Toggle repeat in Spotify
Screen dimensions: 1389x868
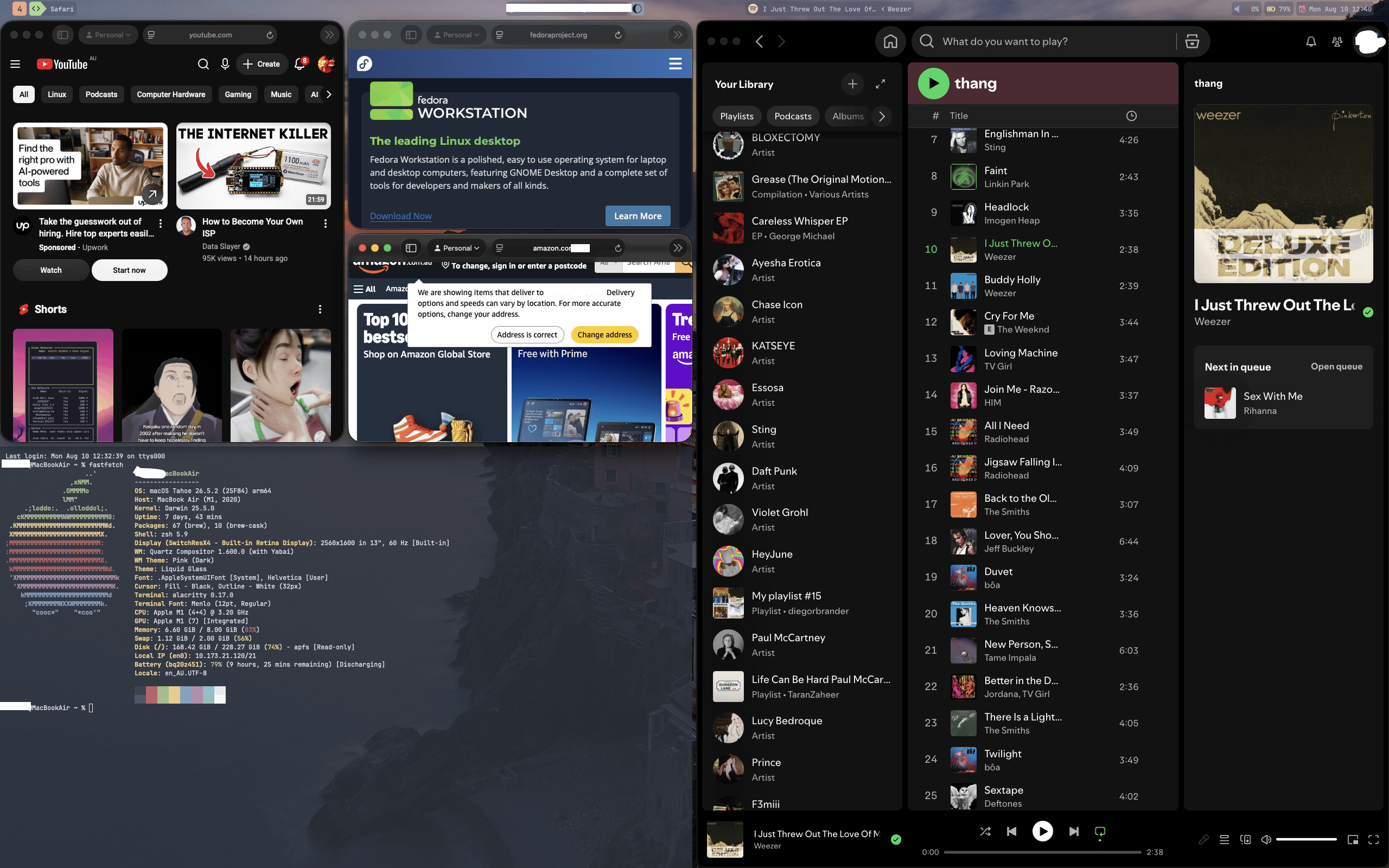click(x=1100, y=832)
